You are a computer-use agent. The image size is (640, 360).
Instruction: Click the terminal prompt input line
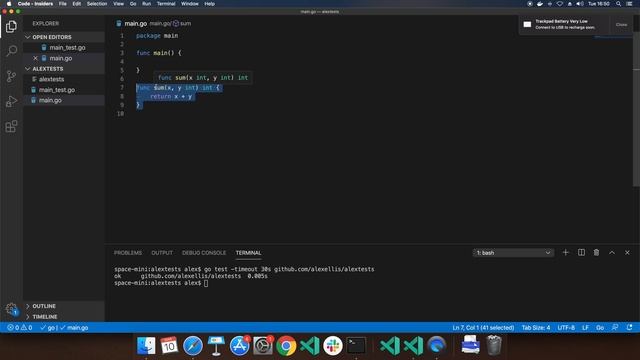pos(162,283)
